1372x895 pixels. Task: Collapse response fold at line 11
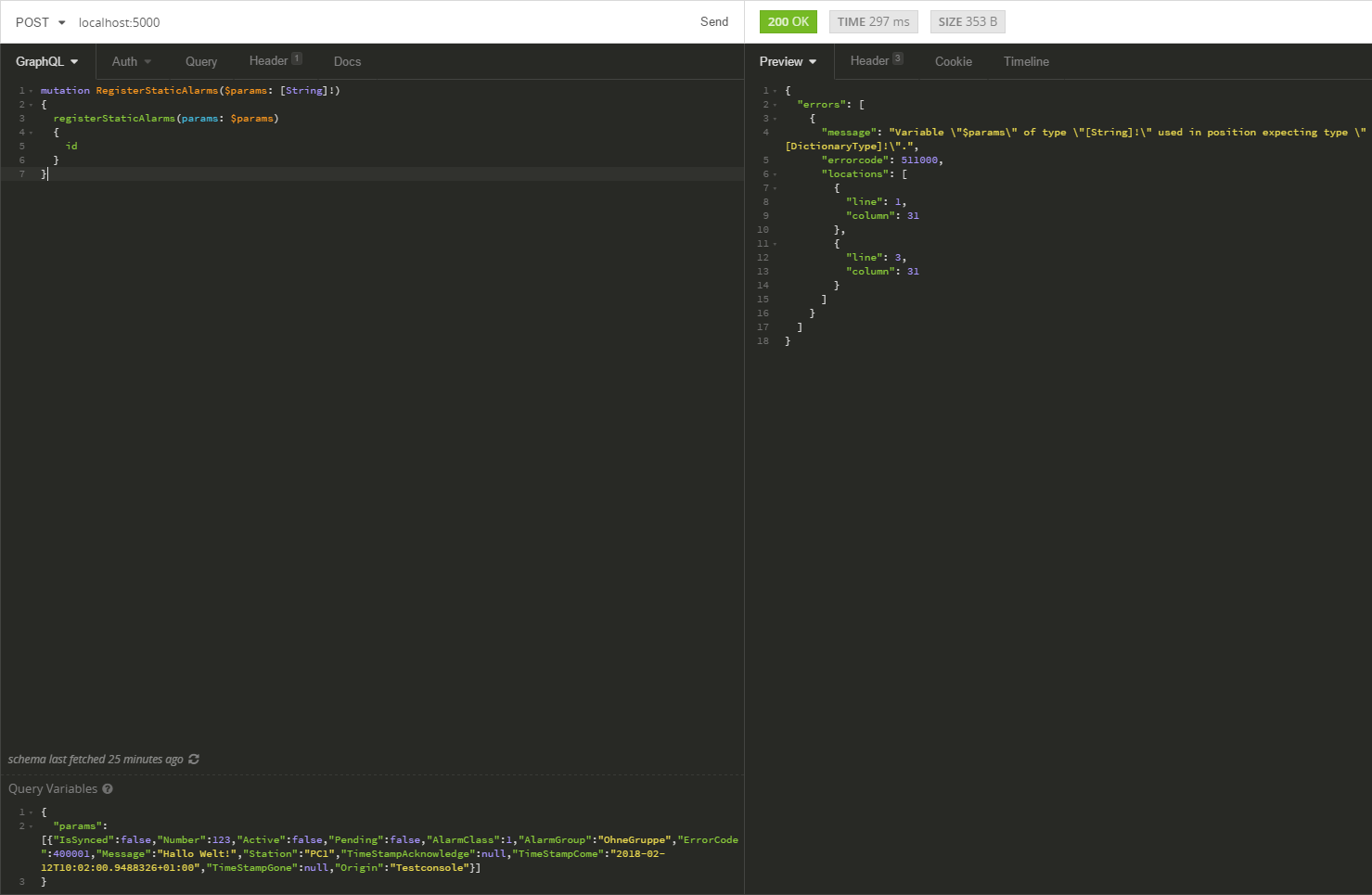tap(775, 244)
